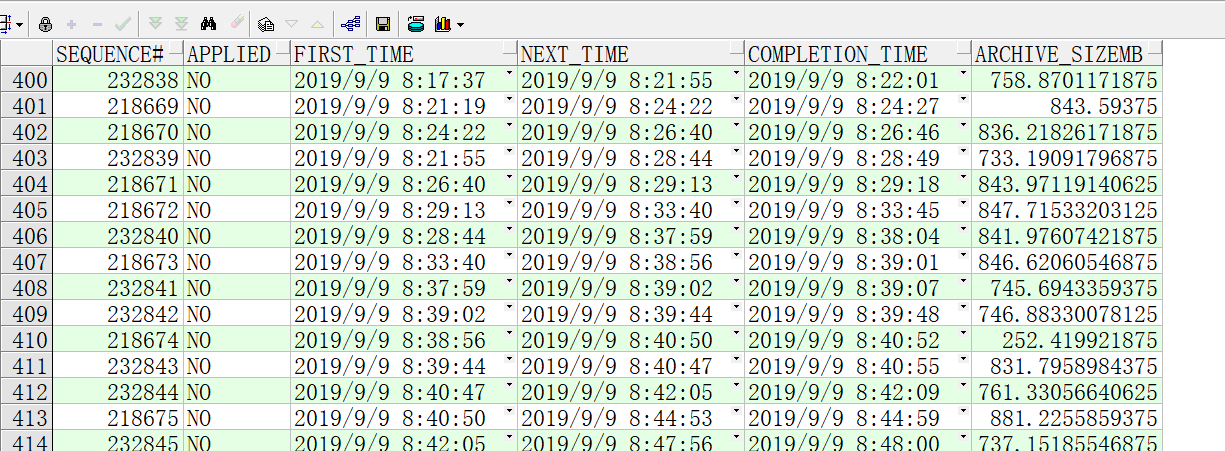This screenshot has width=1225, height=451.
Task: Click size cell 847.71533203125
Action: coord(1065,210)
